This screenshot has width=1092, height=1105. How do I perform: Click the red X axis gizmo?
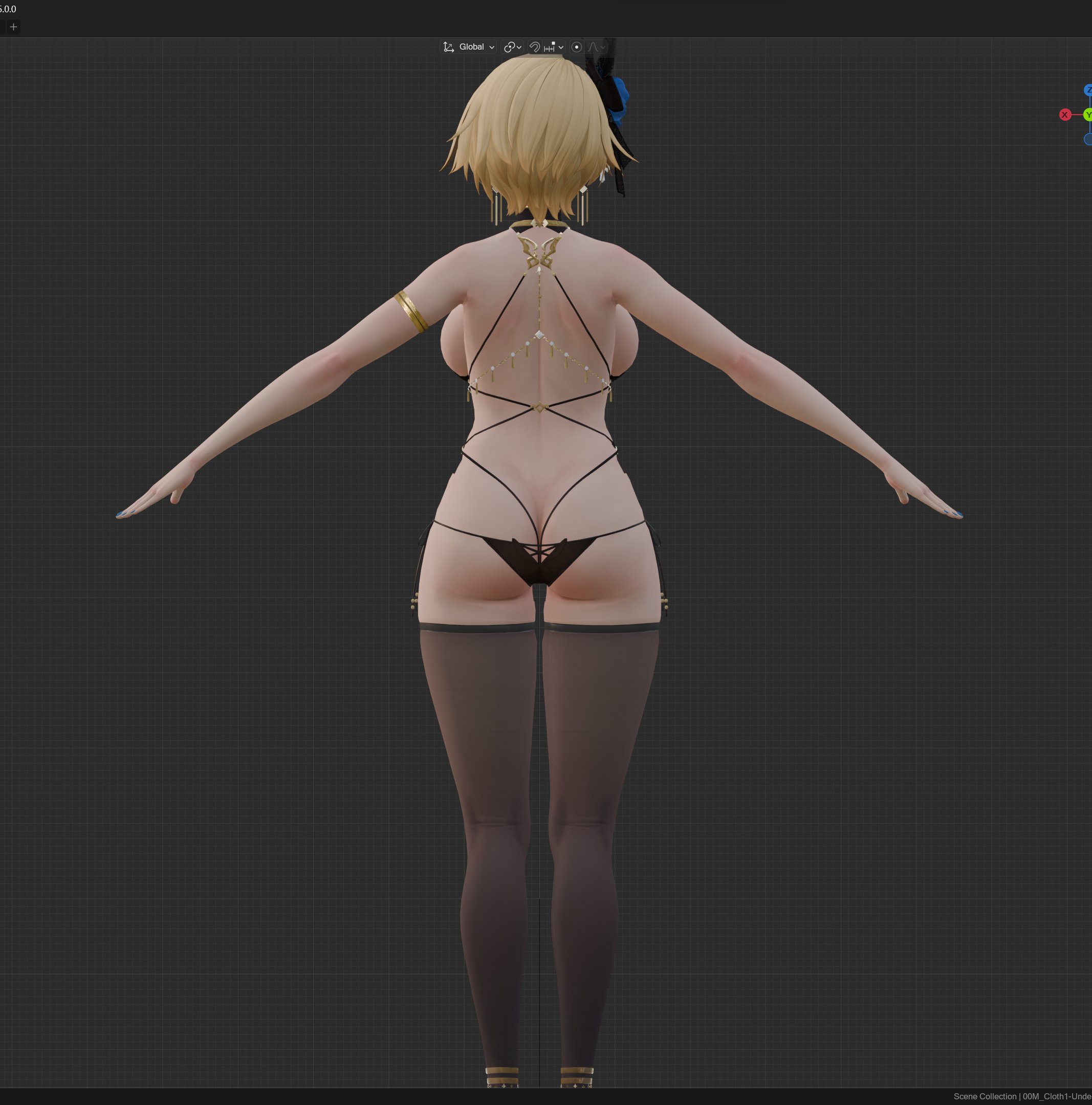point(1064,115)
